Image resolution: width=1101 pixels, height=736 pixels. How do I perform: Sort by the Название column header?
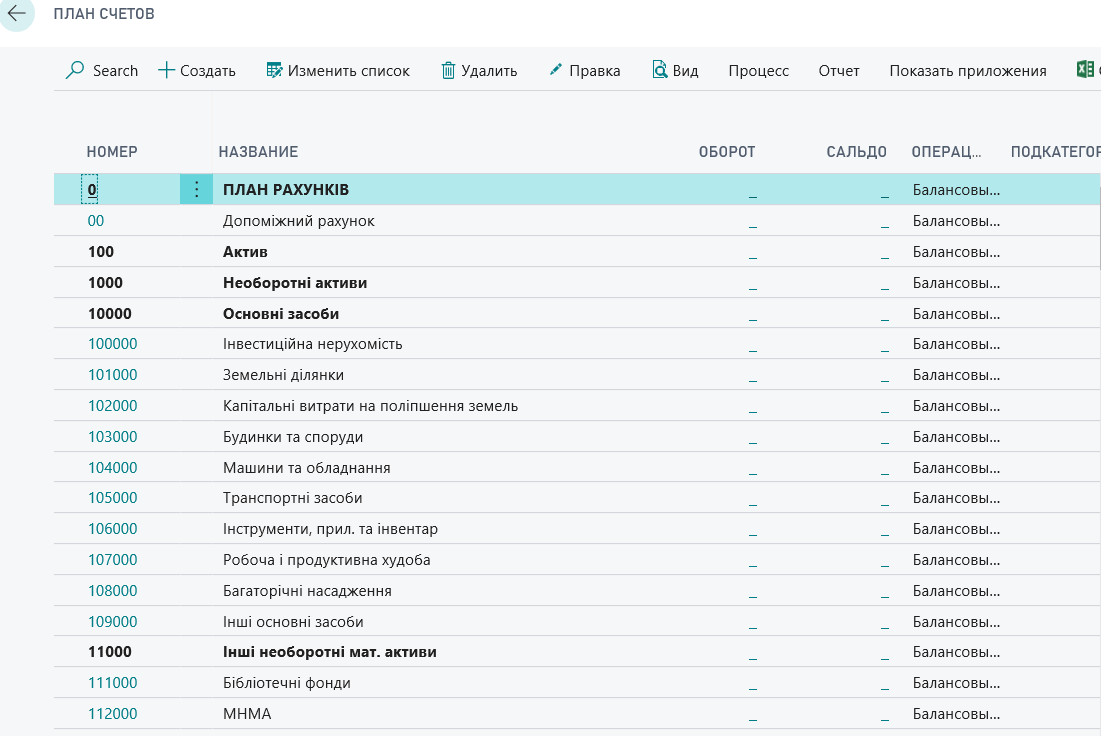pyautogui.click(x=258, y=152)
